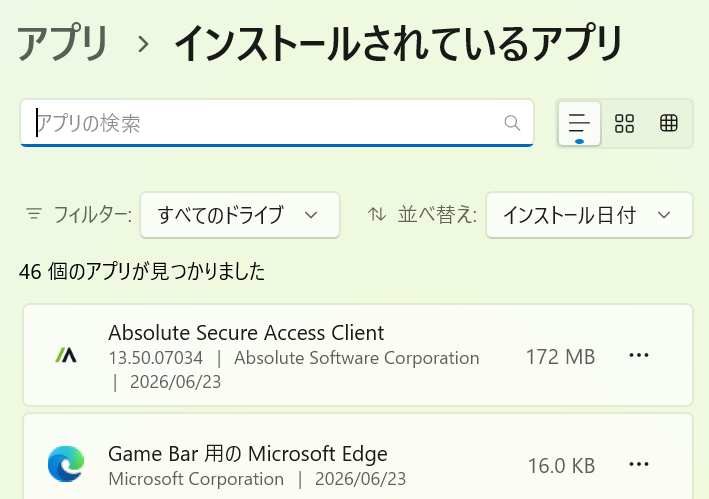
Task: Click the sort arrows icon
Action: point(377,214)
